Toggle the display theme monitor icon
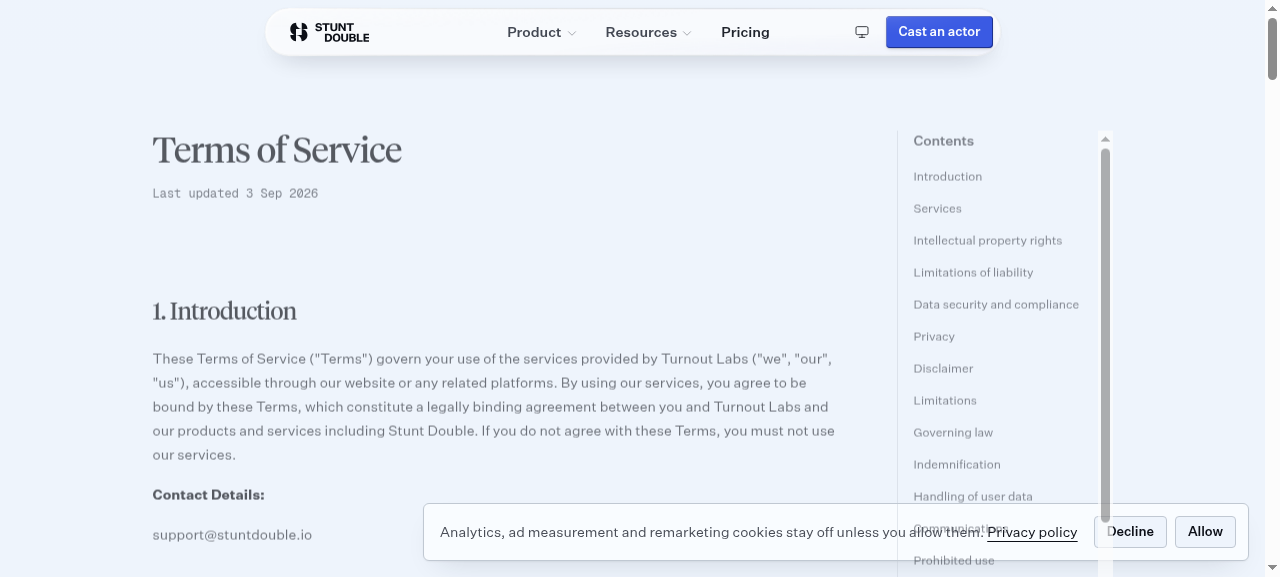Image resolution: width=1280 pixels, height=577 pixels. click(x=862, y=32)
